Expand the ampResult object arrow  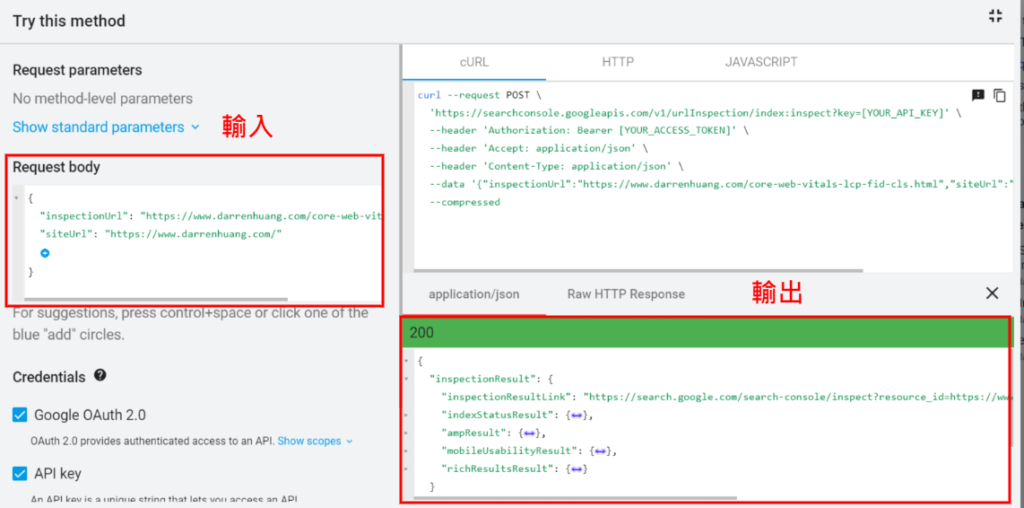coord(406,432)
